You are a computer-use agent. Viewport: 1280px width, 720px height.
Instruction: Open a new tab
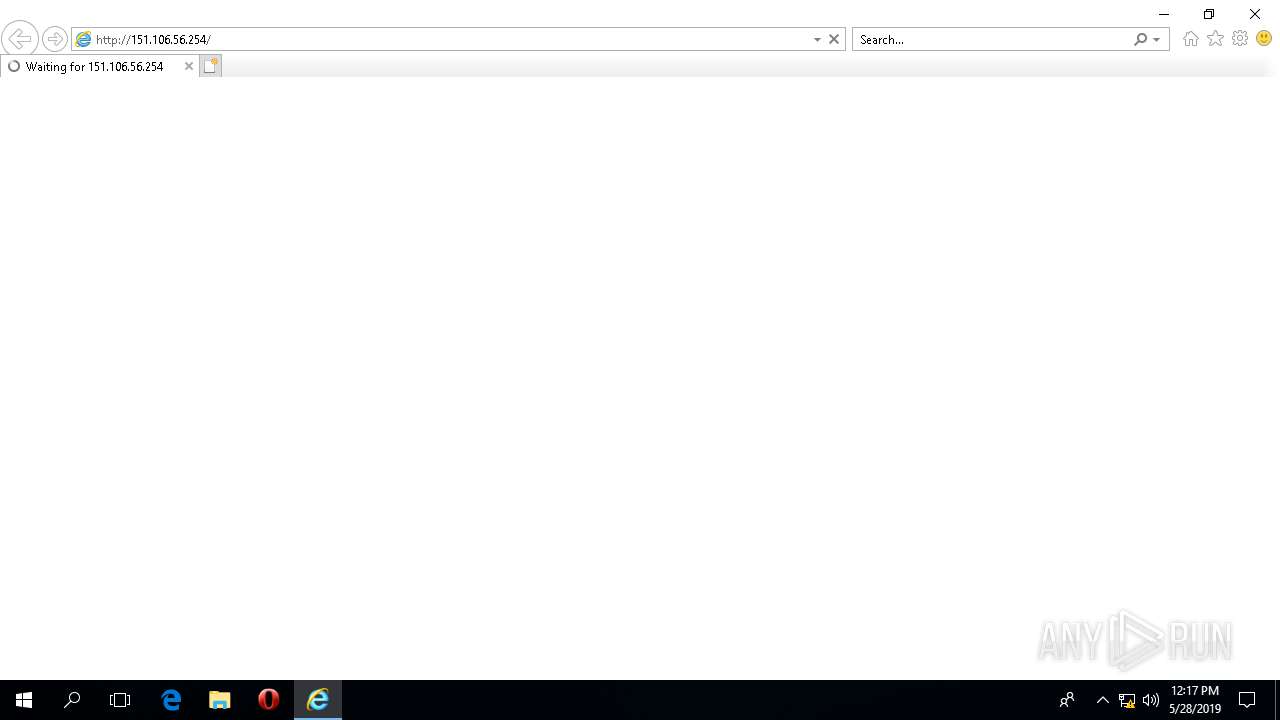click(210, 66)
